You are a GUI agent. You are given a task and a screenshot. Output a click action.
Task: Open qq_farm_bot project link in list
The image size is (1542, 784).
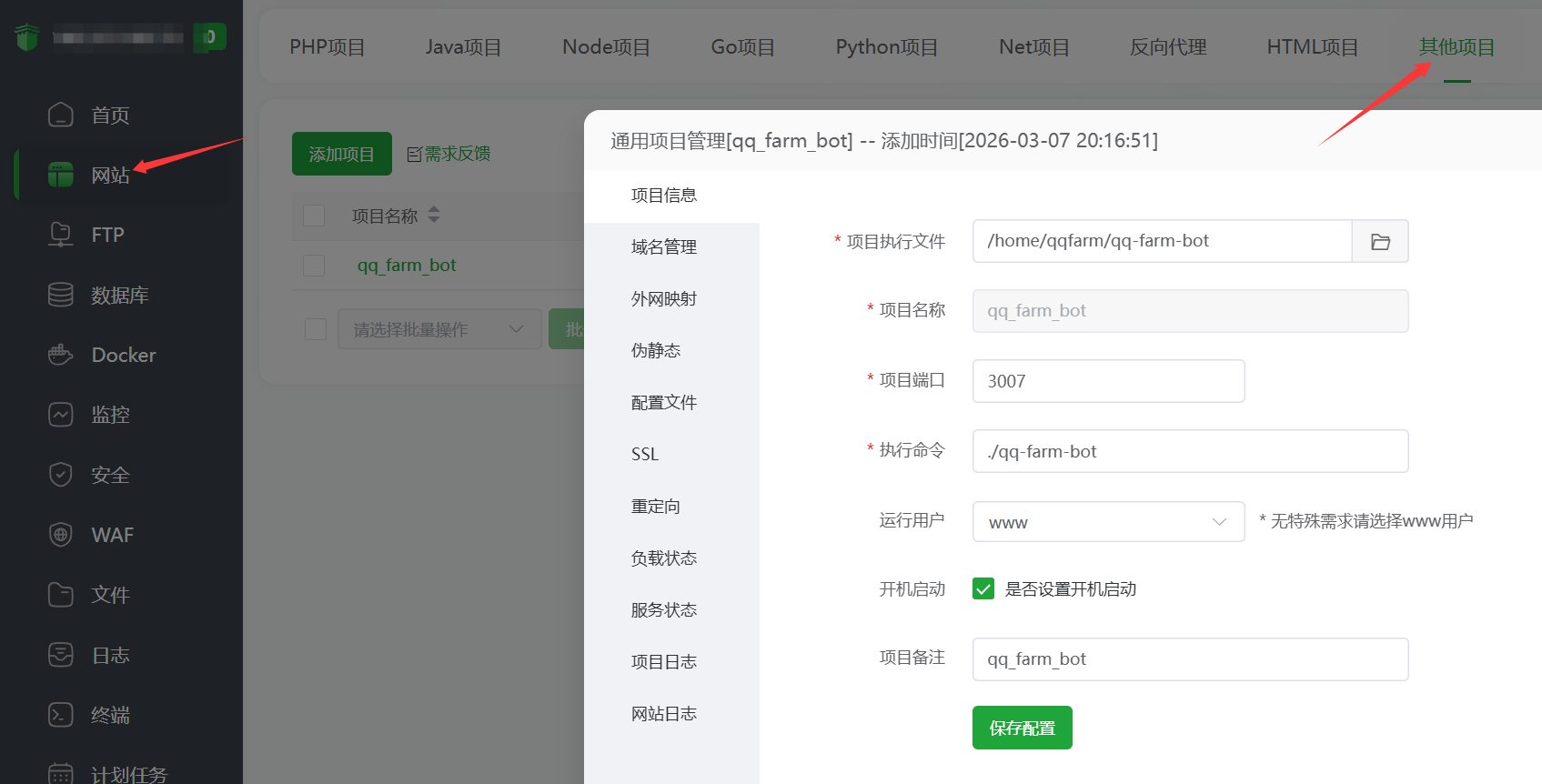[407, 266]
